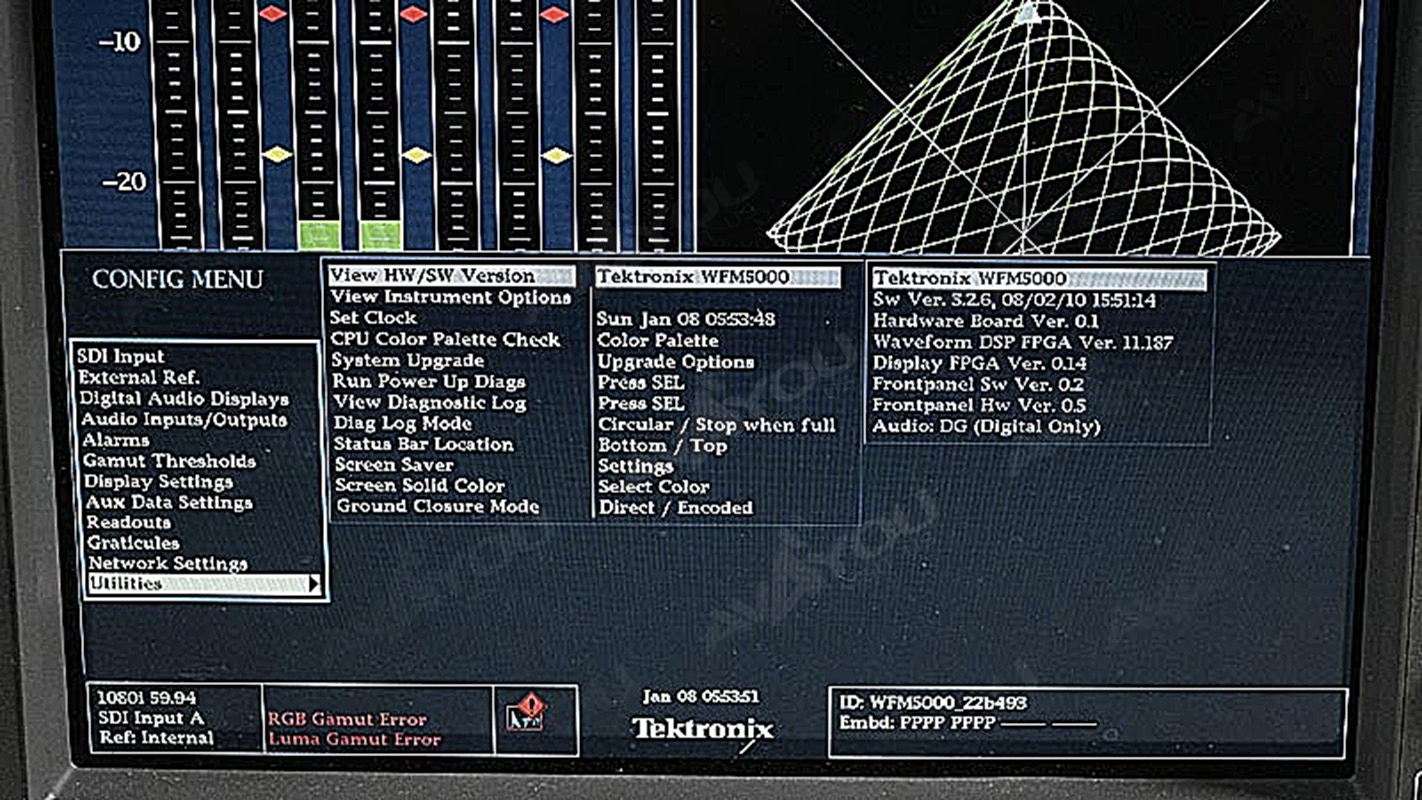Viewport: 1422px width, 800px height.
Task: Click the Color Palette value
Action: pyautogui.click(x=658, y=341)
